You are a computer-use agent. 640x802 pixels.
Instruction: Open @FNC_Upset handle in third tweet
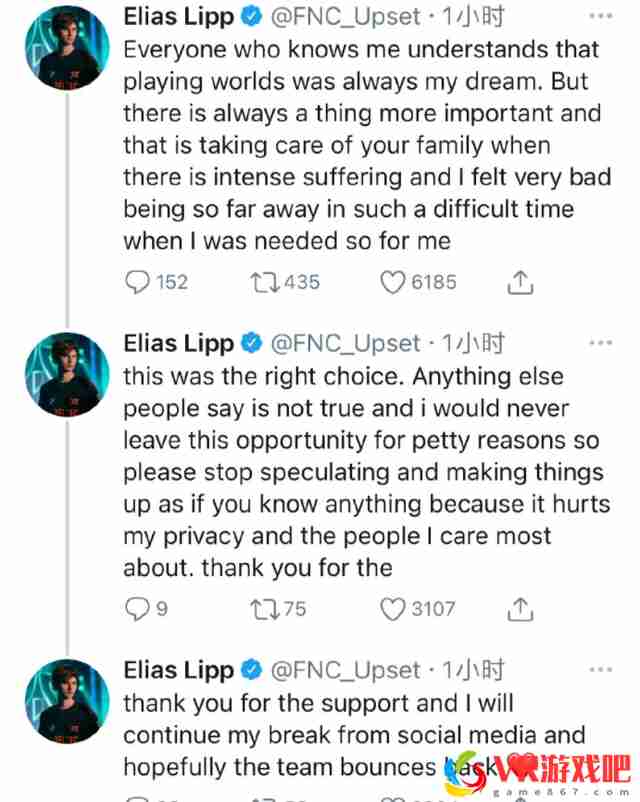click(345, 670)
